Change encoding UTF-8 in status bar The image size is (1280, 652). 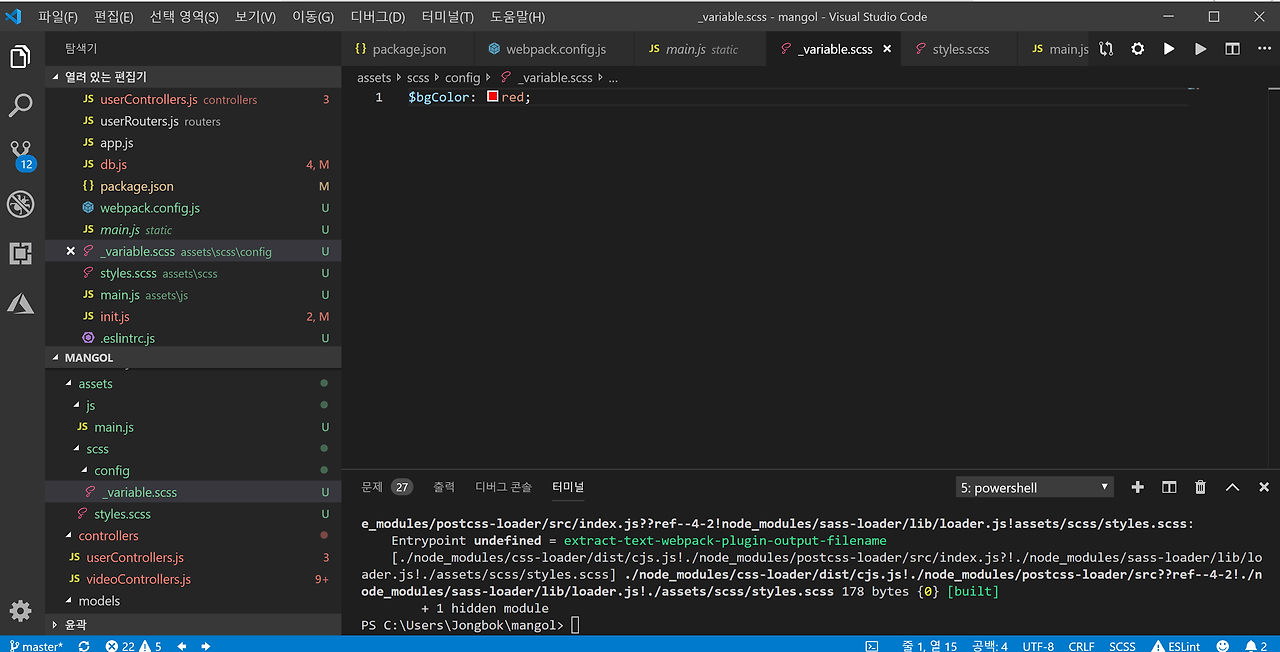tap(1038, 646)
